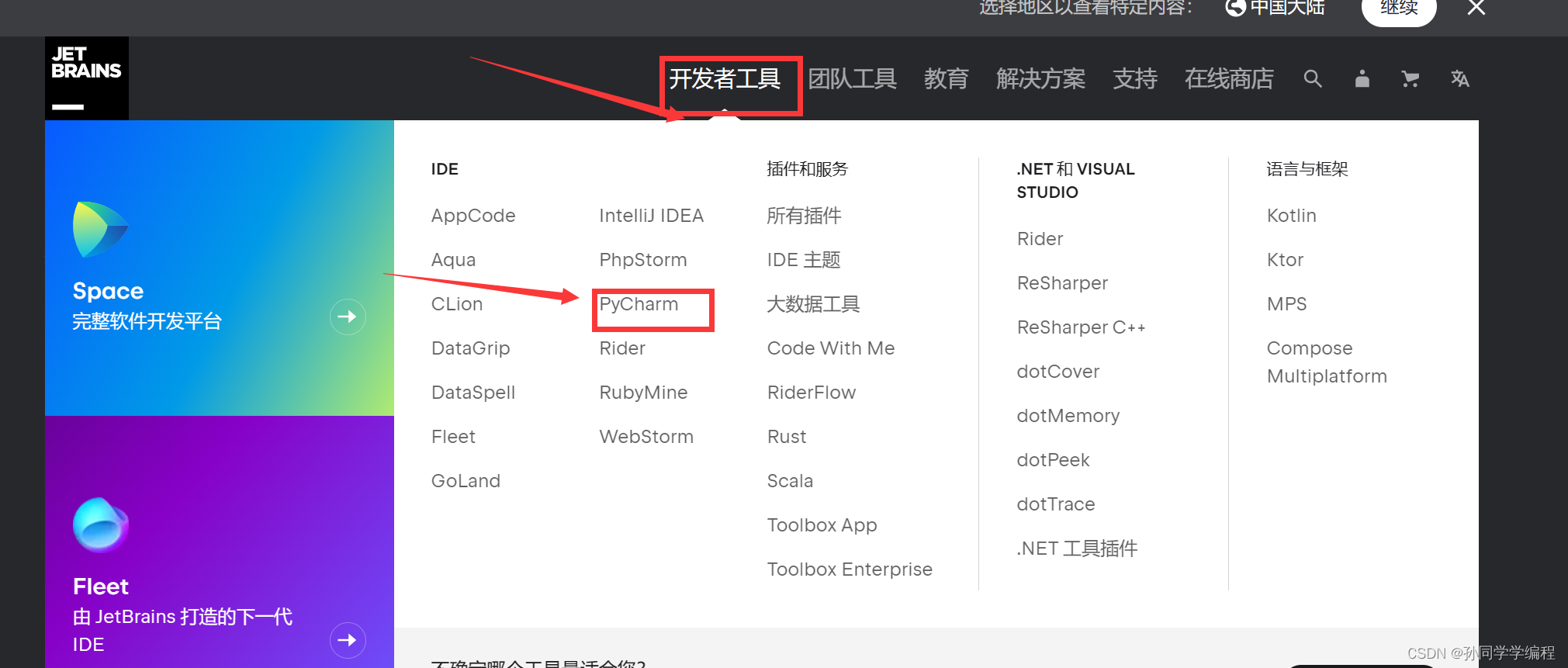Click the PyCharm link

coord(639,304)
